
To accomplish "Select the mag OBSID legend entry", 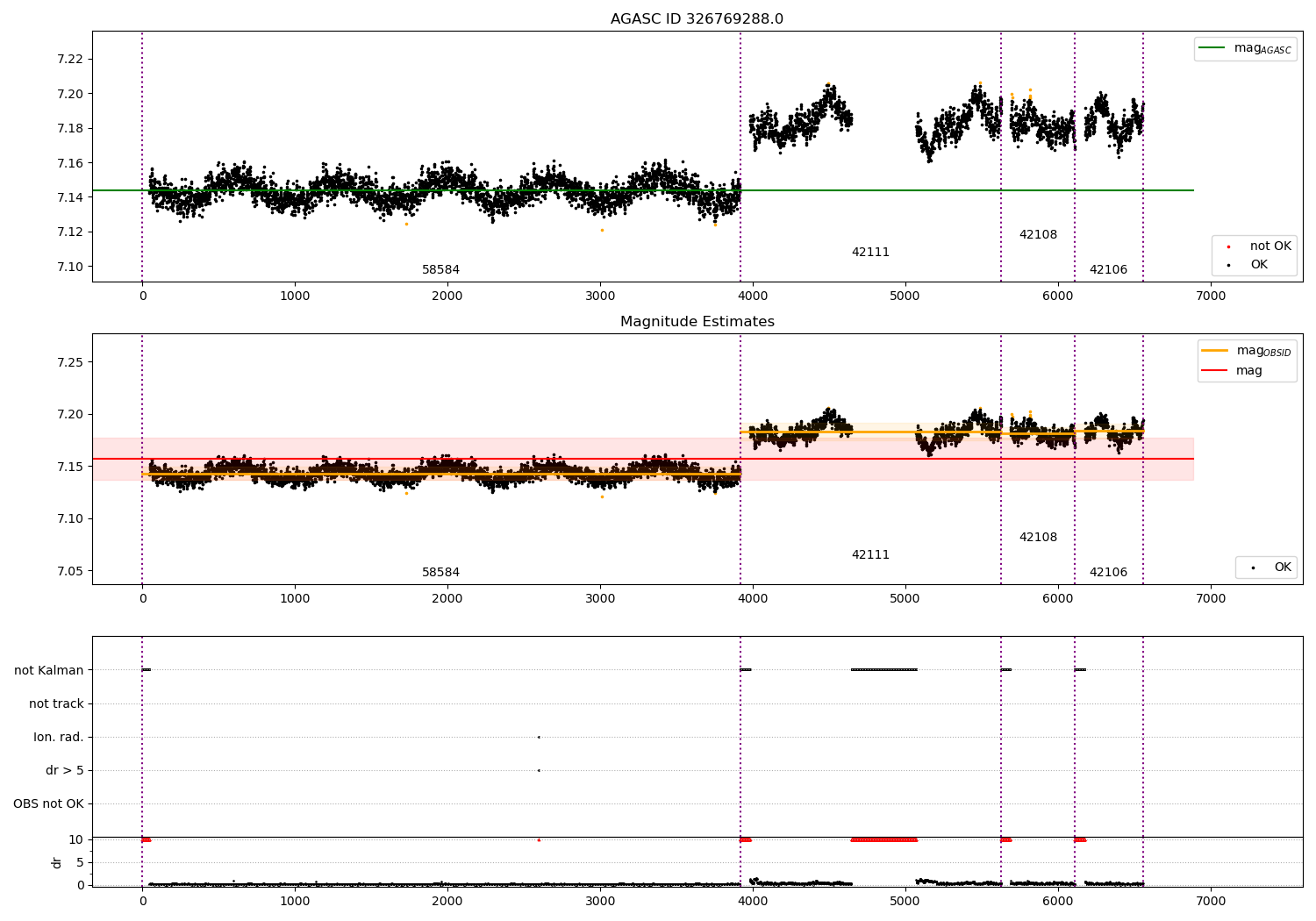I will coord(1247,351).
